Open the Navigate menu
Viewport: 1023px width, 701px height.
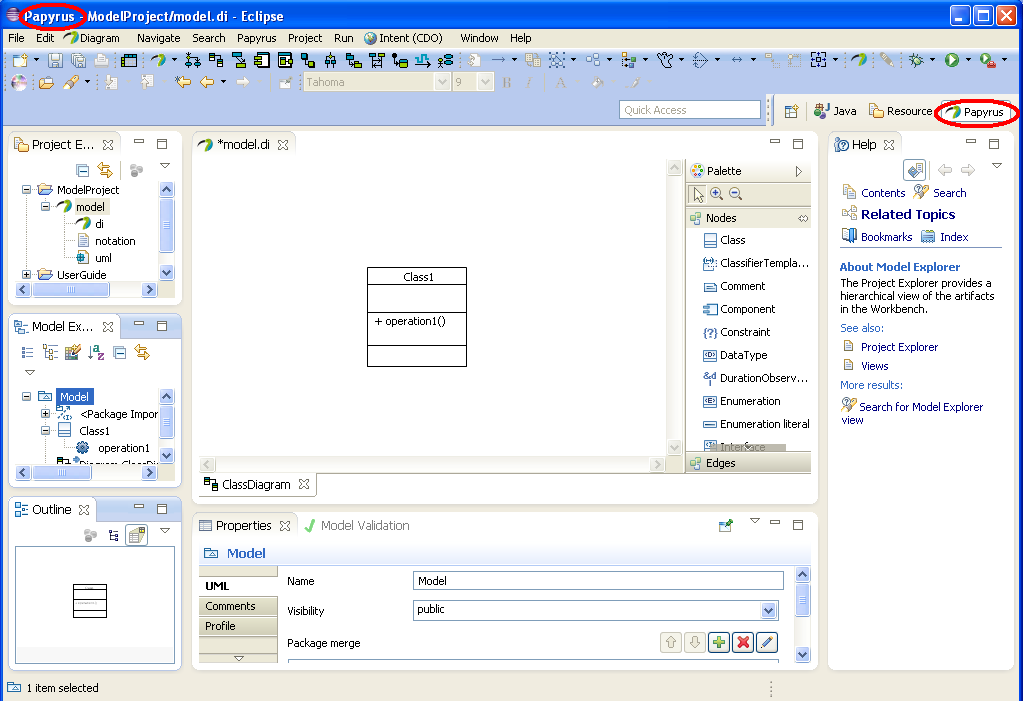point(159,39)
